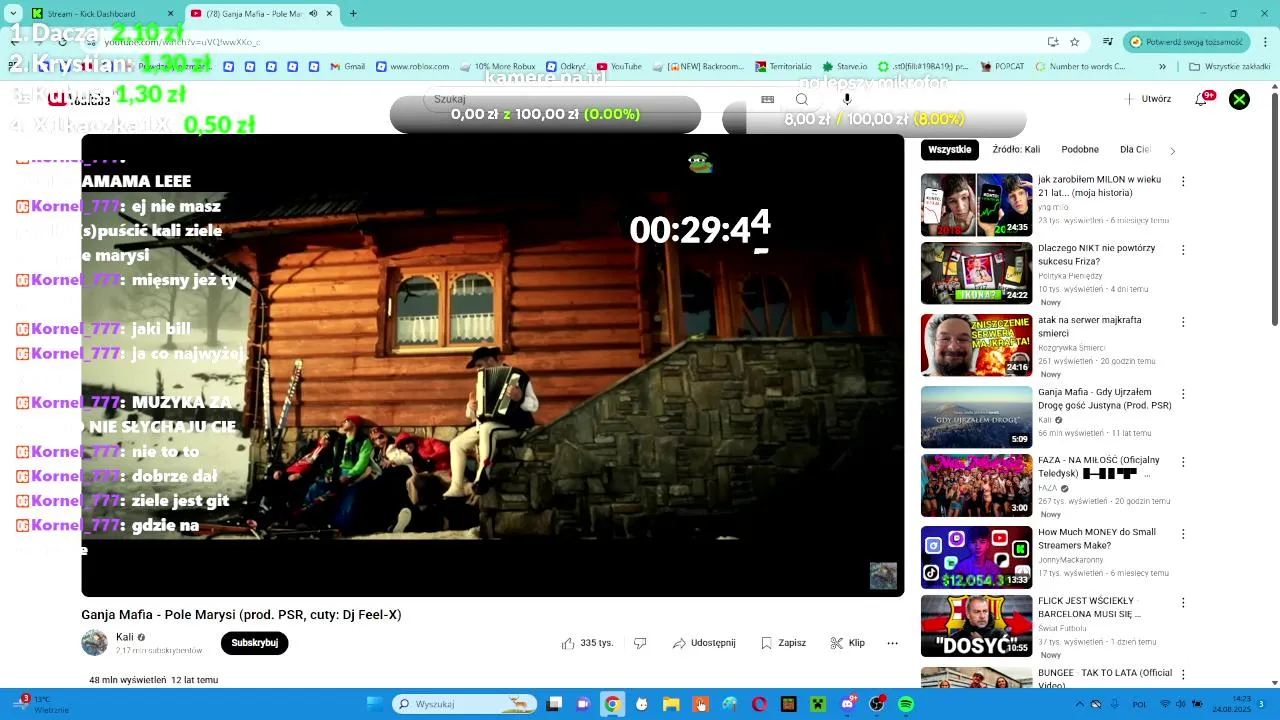Open 'Ganja Mafia - Gdy Ujrzałem Drogę' title
Image resolution: width=1280 pixels, height=720 pixels.
pos(1104,398)
